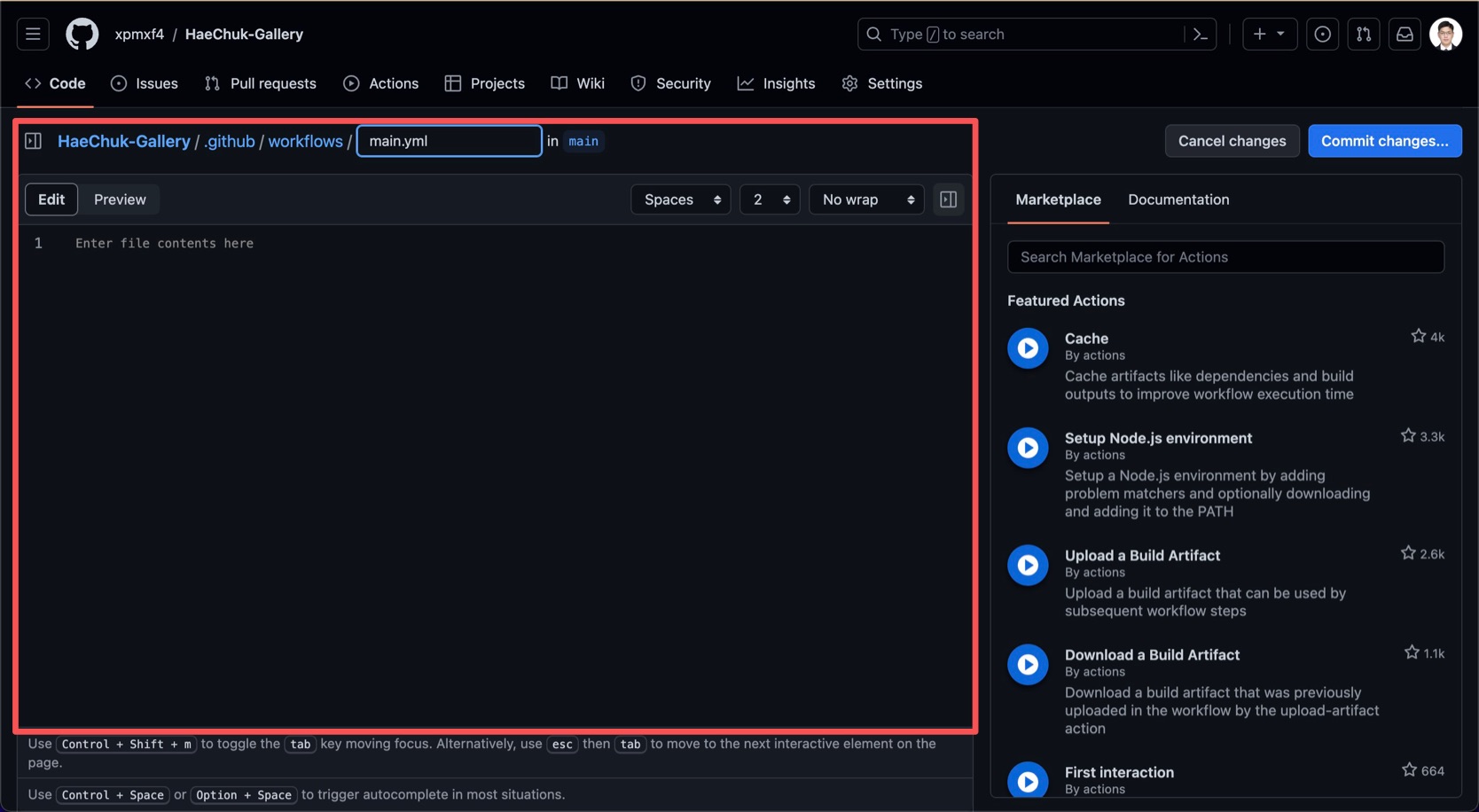The width and height of the screenshot is (1479, 812).
Task: View your pull requests header icon
Action: pos(1364,34)
